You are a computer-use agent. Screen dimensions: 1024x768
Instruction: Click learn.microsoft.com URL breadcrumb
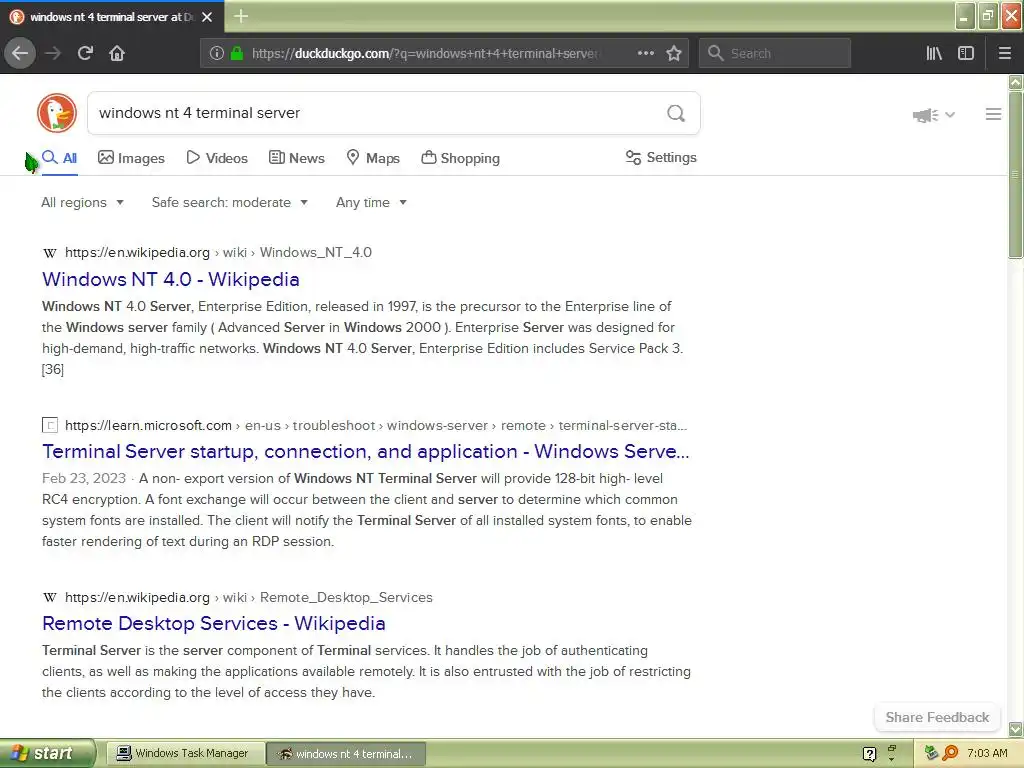tap(376, 425)
